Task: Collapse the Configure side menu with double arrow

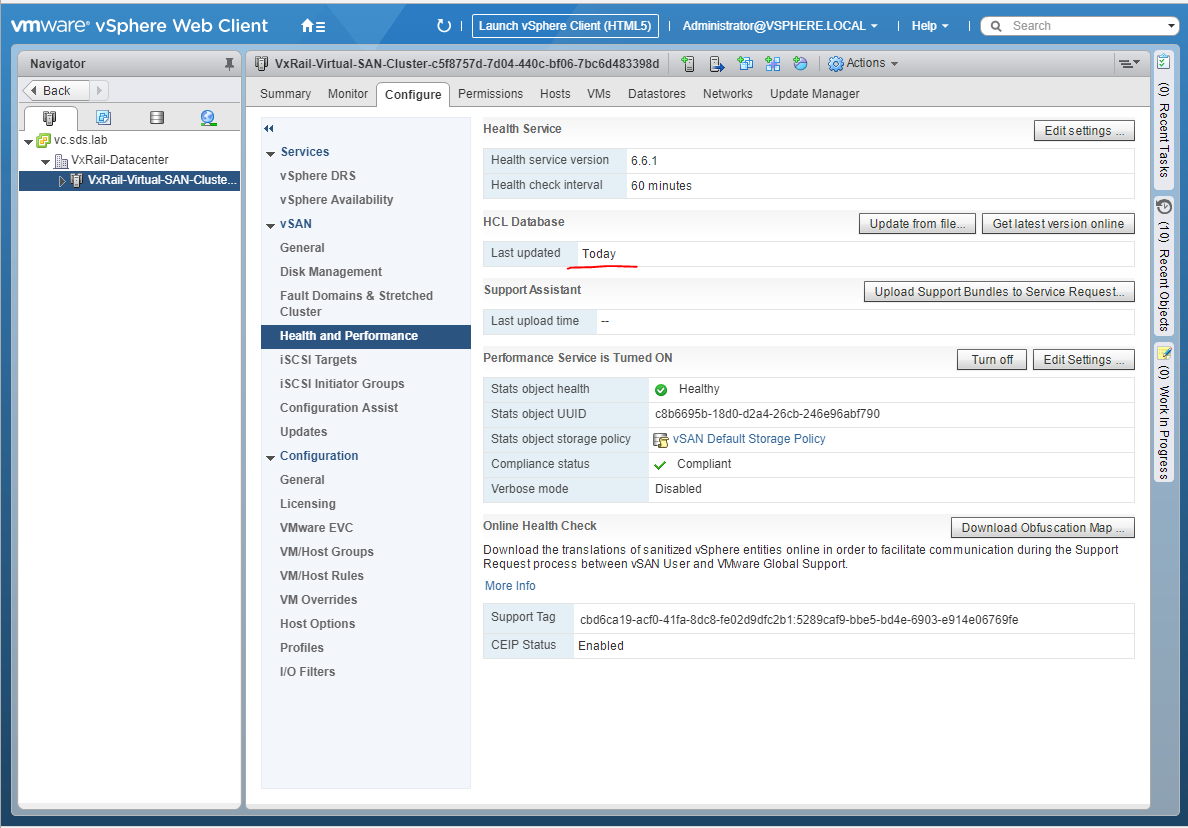Action: (x=269, y=128)
